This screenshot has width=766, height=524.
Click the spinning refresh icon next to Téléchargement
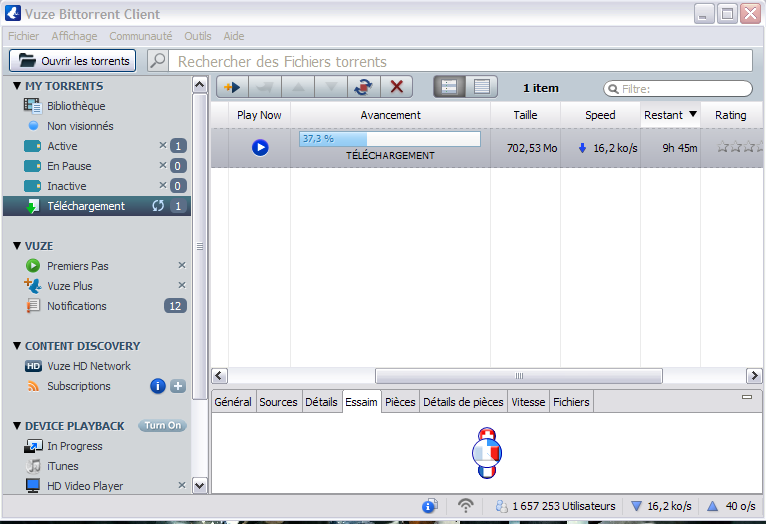158,206
